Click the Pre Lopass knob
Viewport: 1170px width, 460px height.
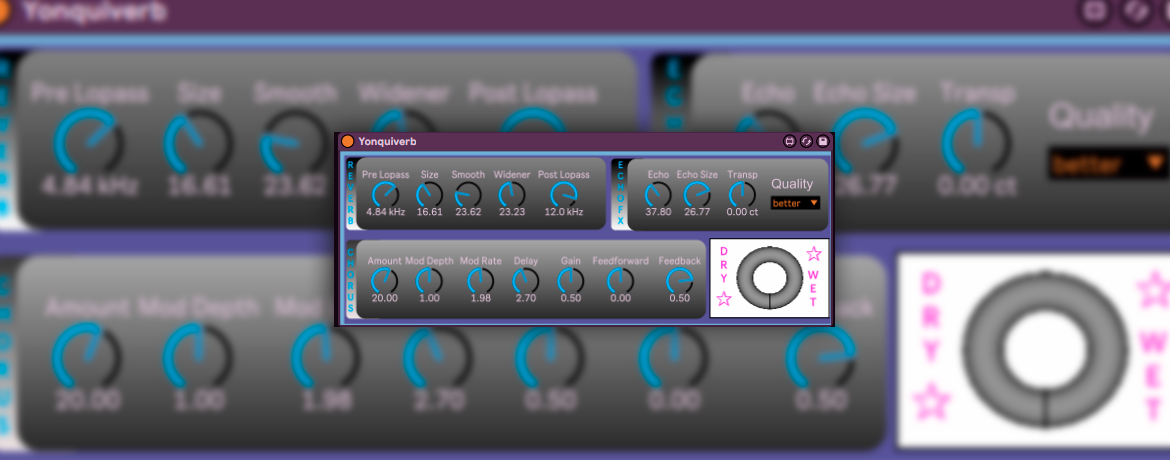click(384, 193)
